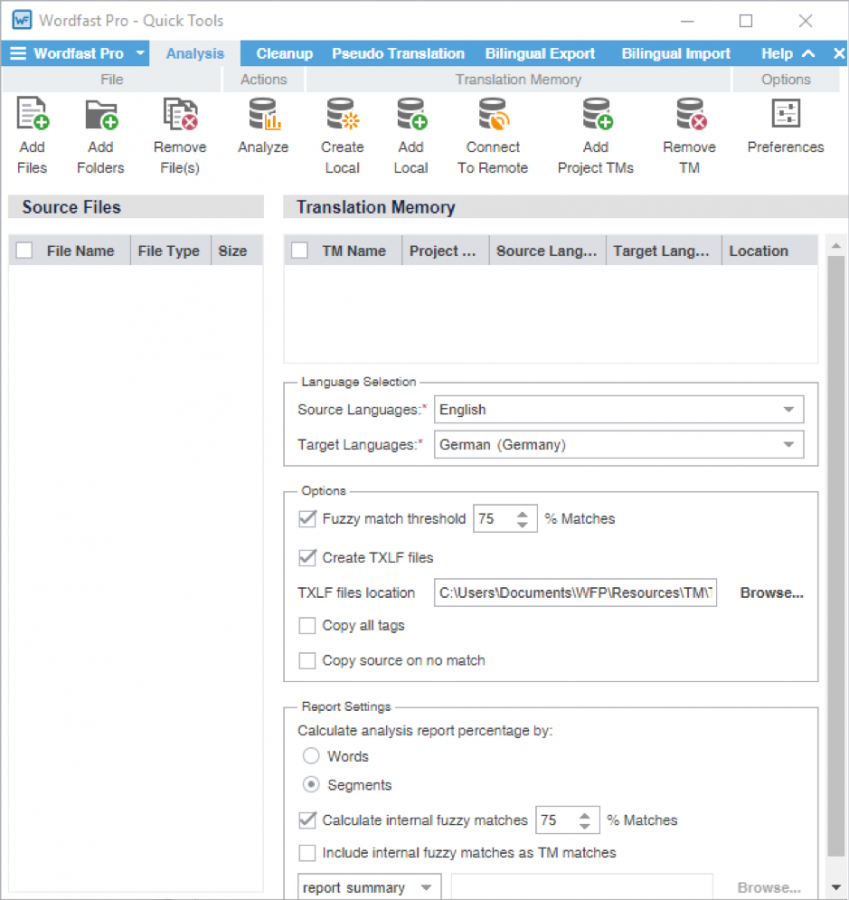Click the Remove File(s) icon
The height and width of the screenshot is (900, 849).
pos(180,117)
